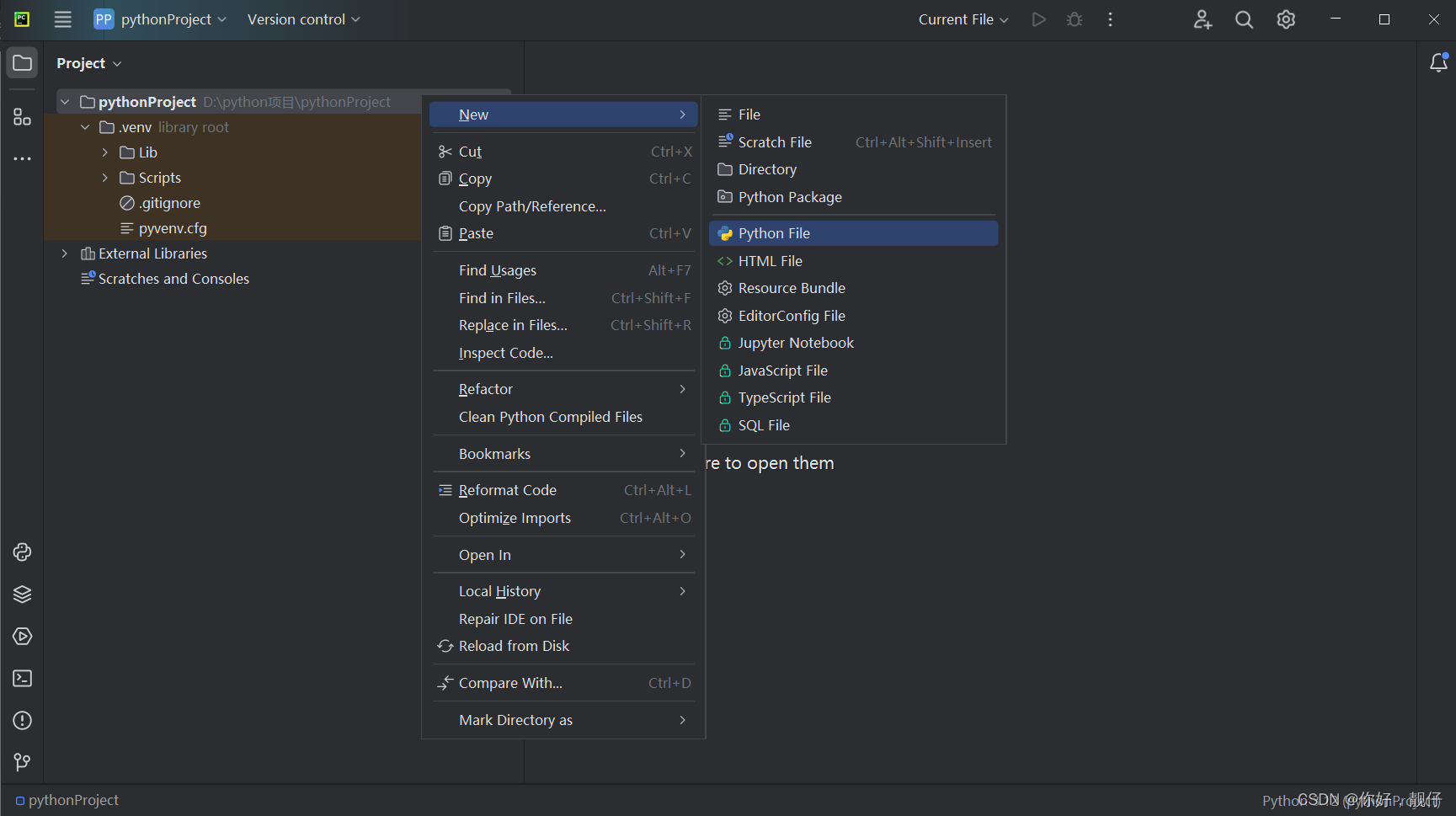1456x816 pixels.
Task: Choose Replace in Files menu item
Action: (x=563, y=325)
